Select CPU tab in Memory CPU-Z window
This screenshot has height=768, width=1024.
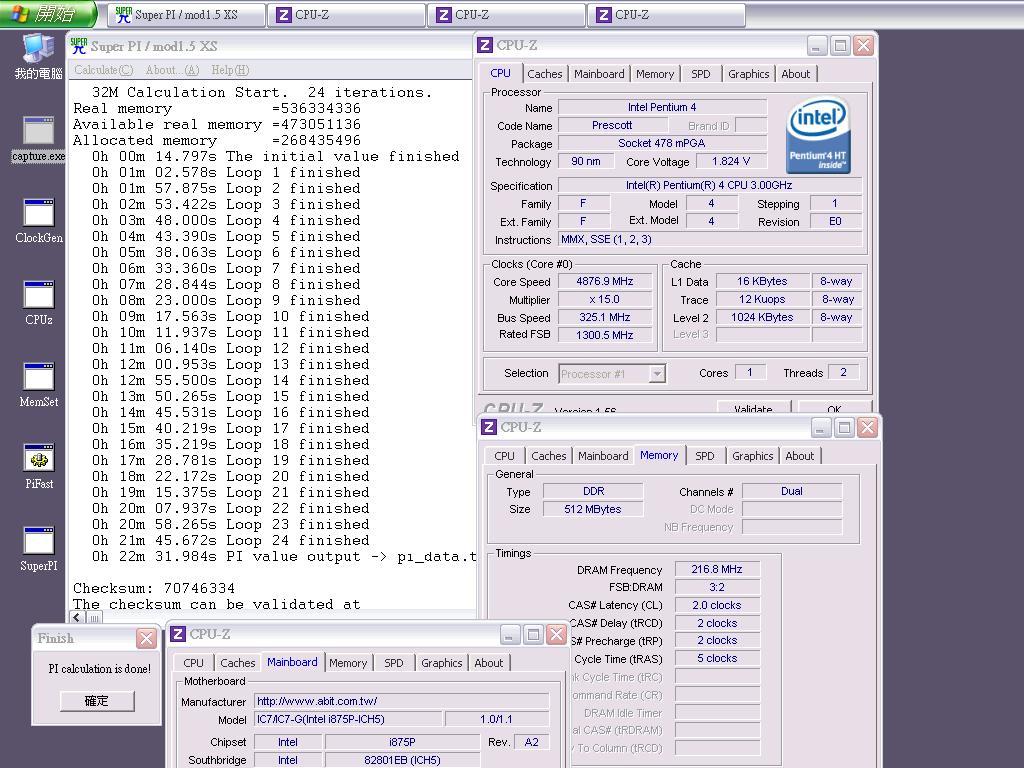(504, 456)
